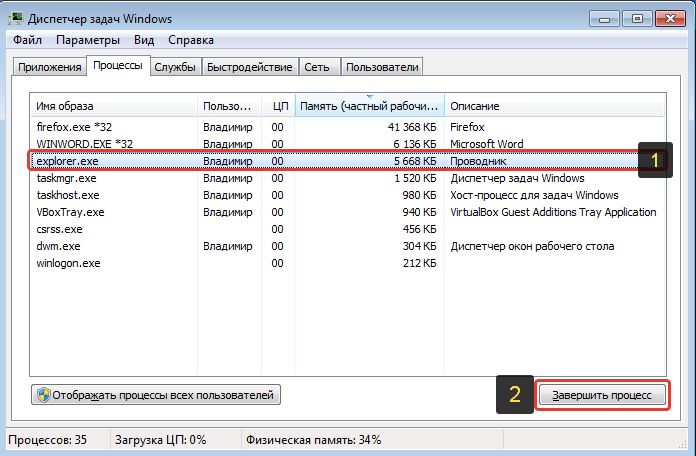Click the Microsoft Word description
696x456 pixels.
(487, 144)
